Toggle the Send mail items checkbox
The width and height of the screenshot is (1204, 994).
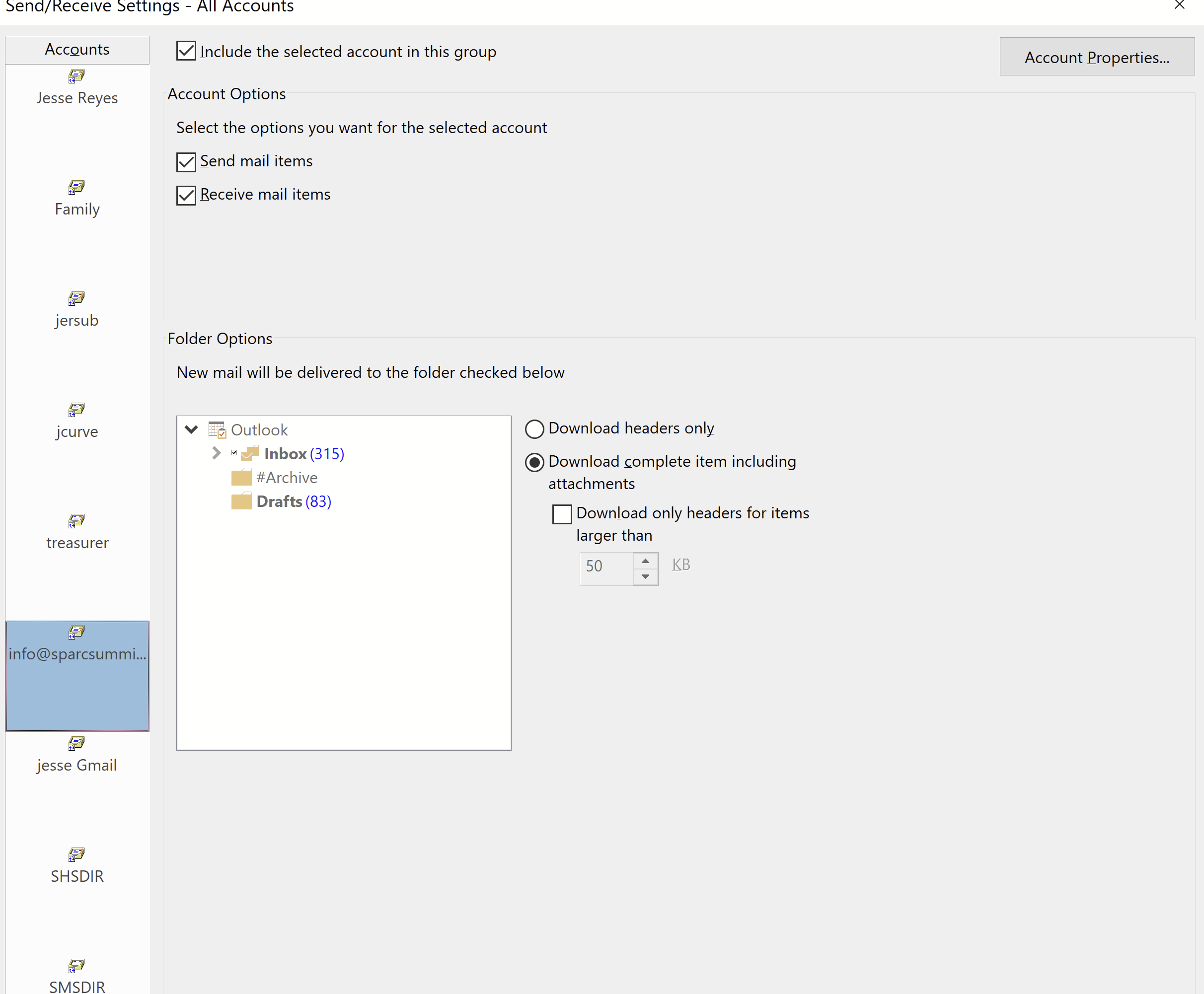coord(186,162)
